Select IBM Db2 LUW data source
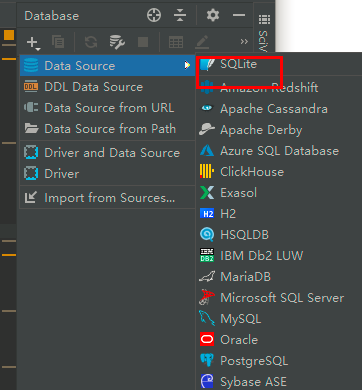The image size is (362, 390). [x=279, y=256]
